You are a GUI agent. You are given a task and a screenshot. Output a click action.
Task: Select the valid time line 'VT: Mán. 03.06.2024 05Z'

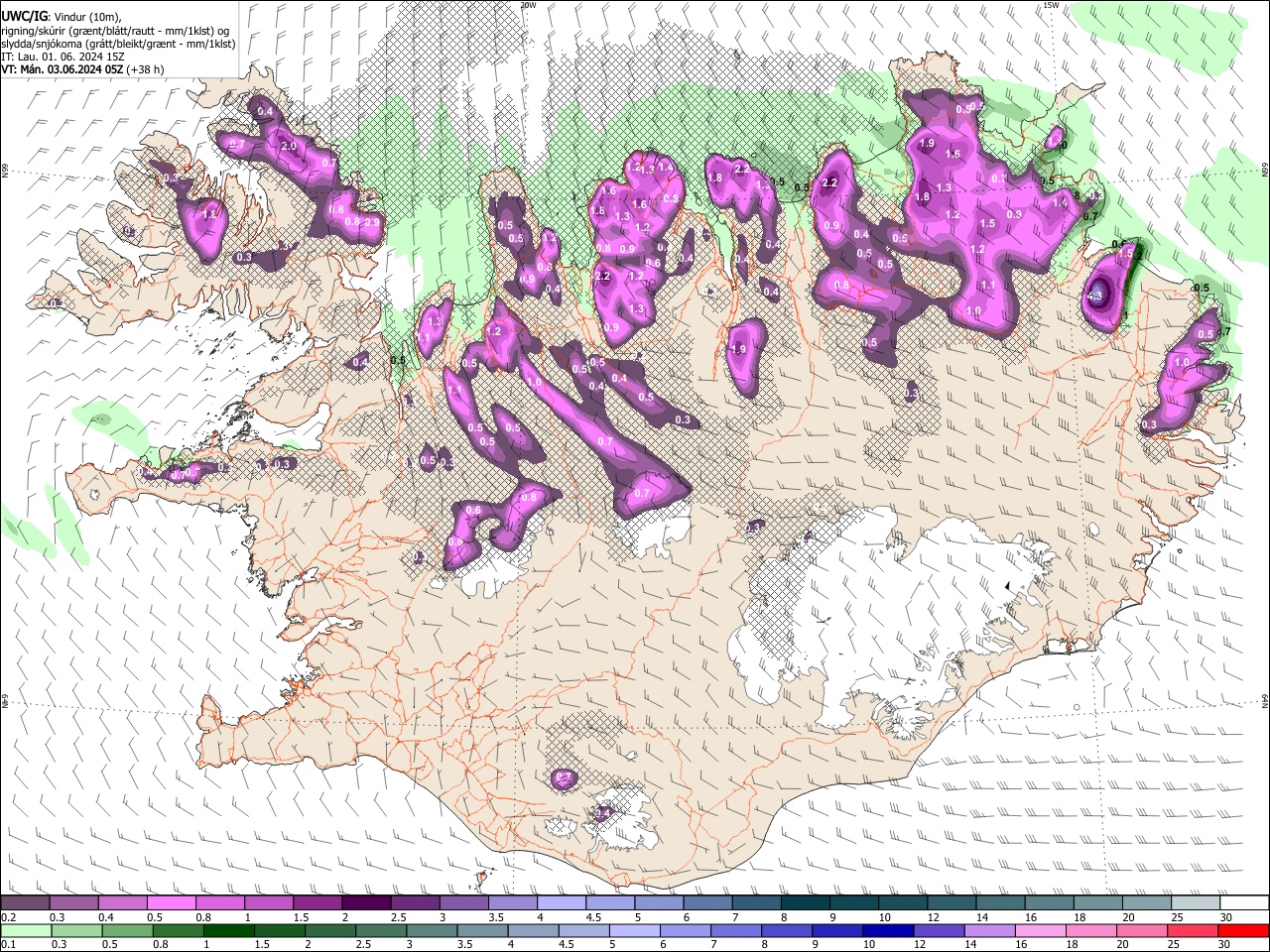pos(63,69)
